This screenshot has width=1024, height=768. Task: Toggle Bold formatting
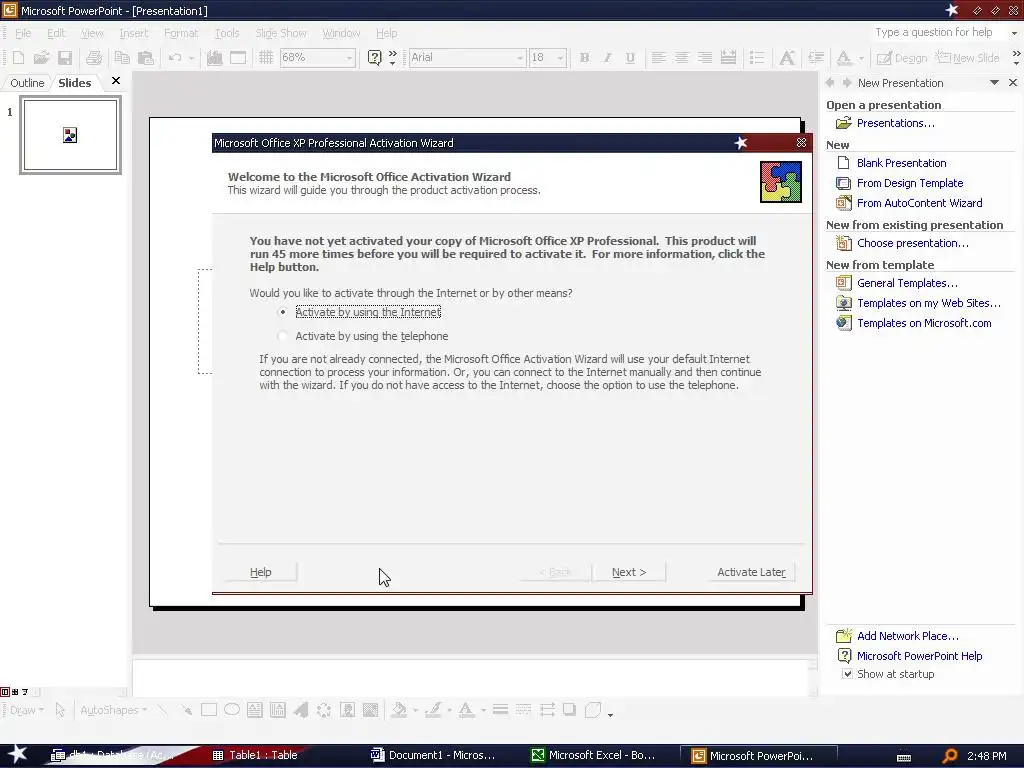[x=584, y=57]
